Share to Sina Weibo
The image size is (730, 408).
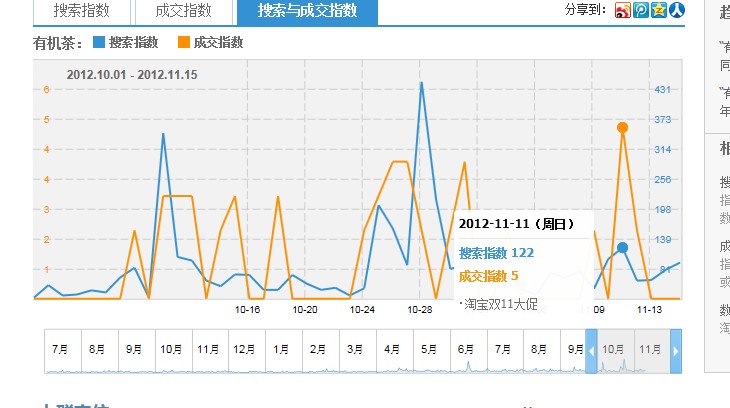pos(622,11)
